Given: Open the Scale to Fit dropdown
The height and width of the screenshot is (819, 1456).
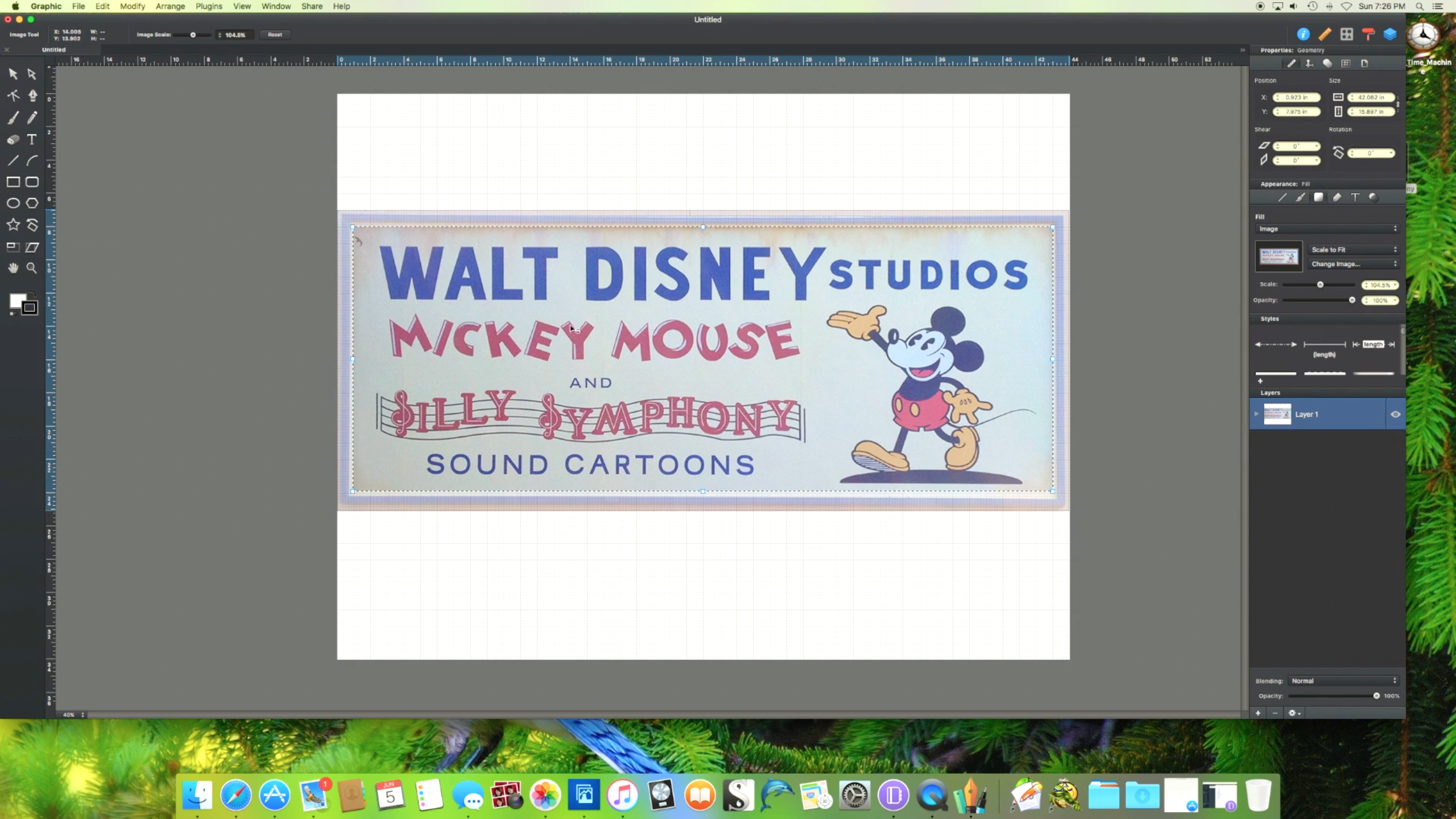Looking at the screenshot, I should click(1353, 250).
